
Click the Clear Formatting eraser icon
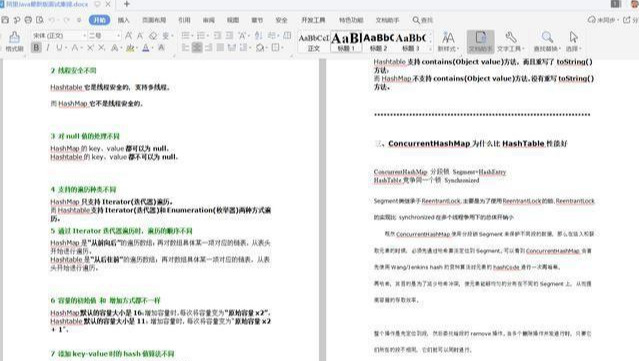pos(153,36)
